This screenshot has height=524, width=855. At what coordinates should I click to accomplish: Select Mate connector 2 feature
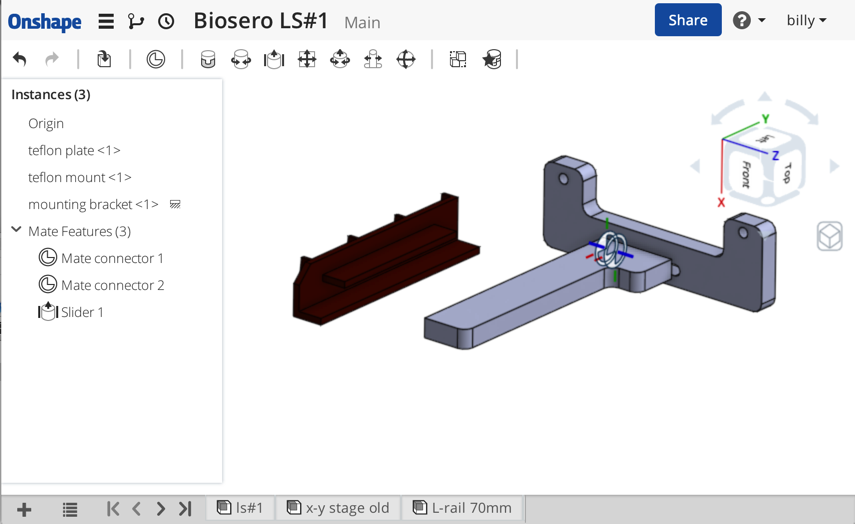(101, 285)
